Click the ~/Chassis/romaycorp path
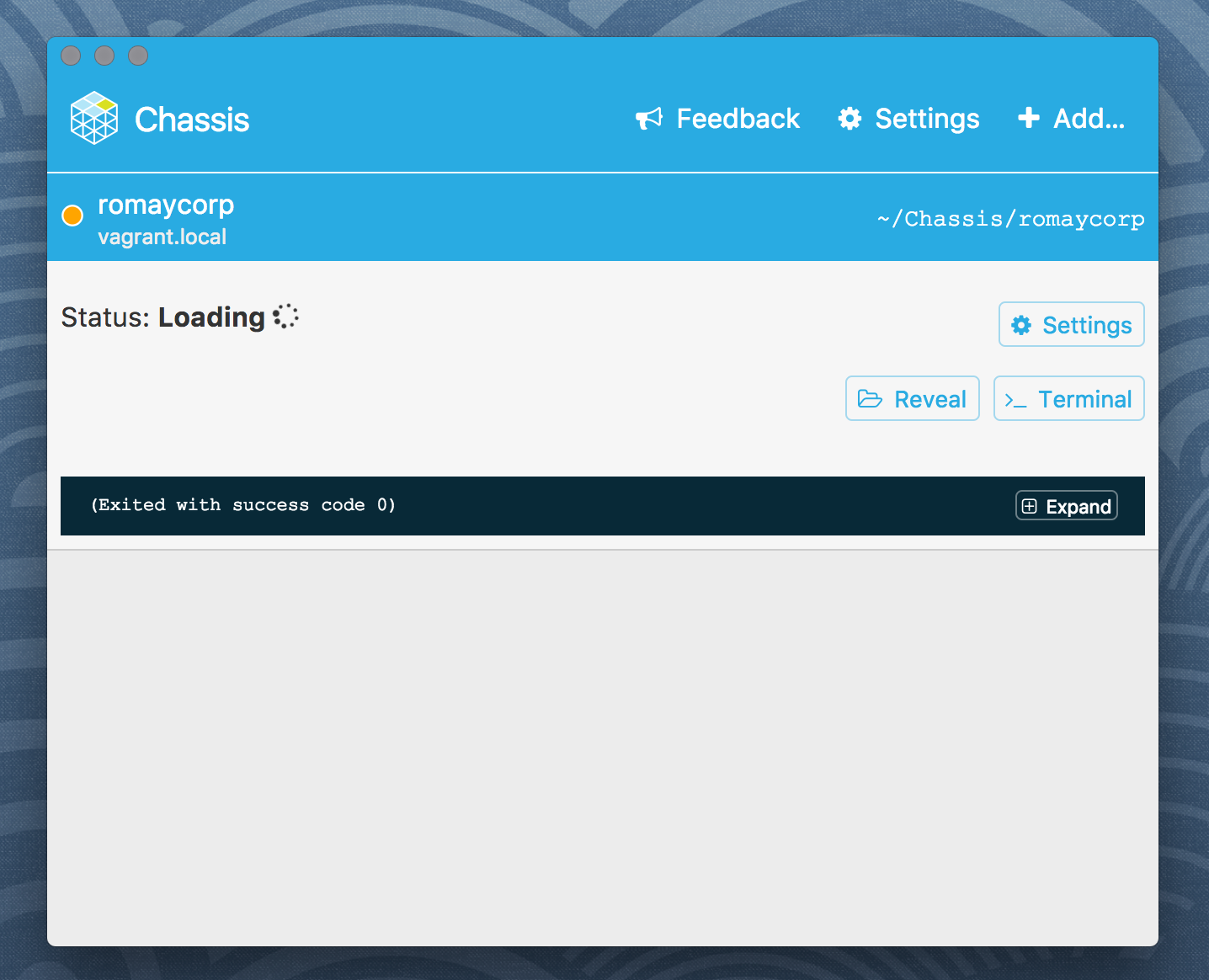 coord(1010,219)
